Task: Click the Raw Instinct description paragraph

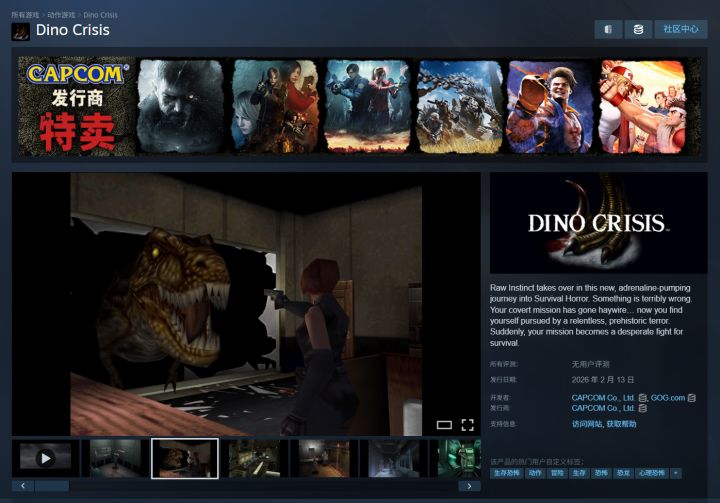Action: pyautogui.click(x=591, y=315)
